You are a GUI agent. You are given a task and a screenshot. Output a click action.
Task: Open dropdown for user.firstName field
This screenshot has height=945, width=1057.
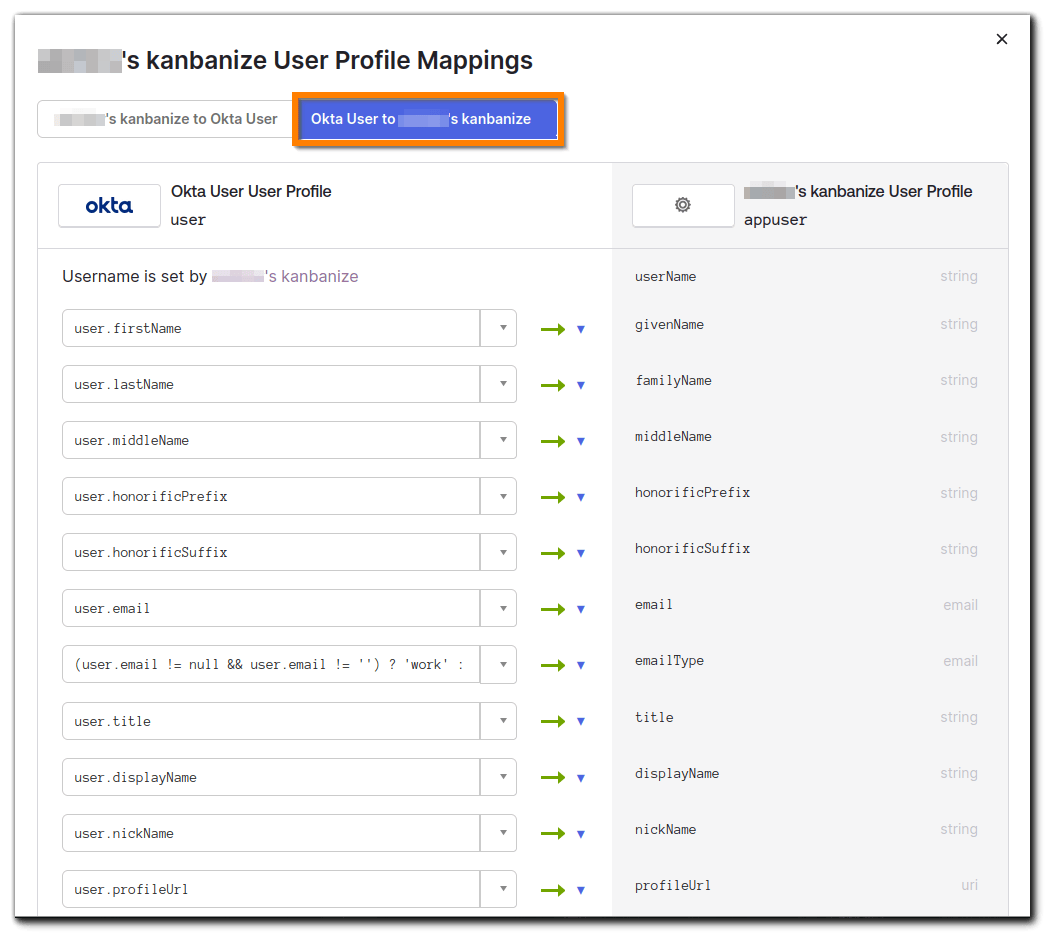[499, 328]
